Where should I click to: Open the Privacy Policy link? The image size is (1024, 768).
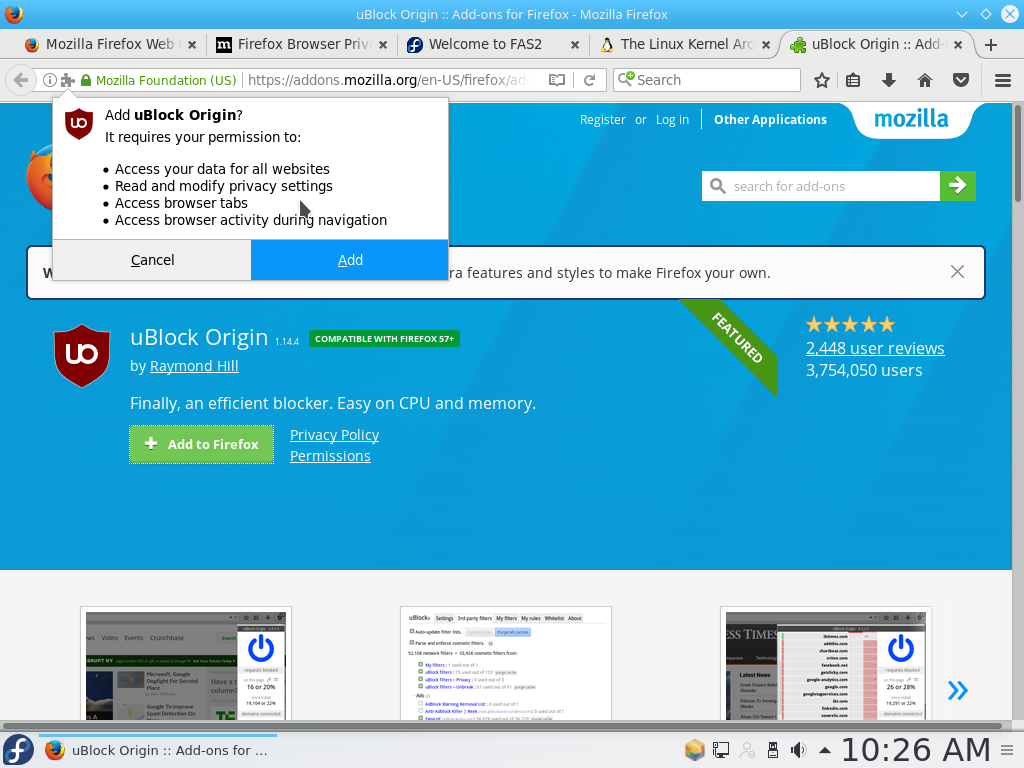334,435
